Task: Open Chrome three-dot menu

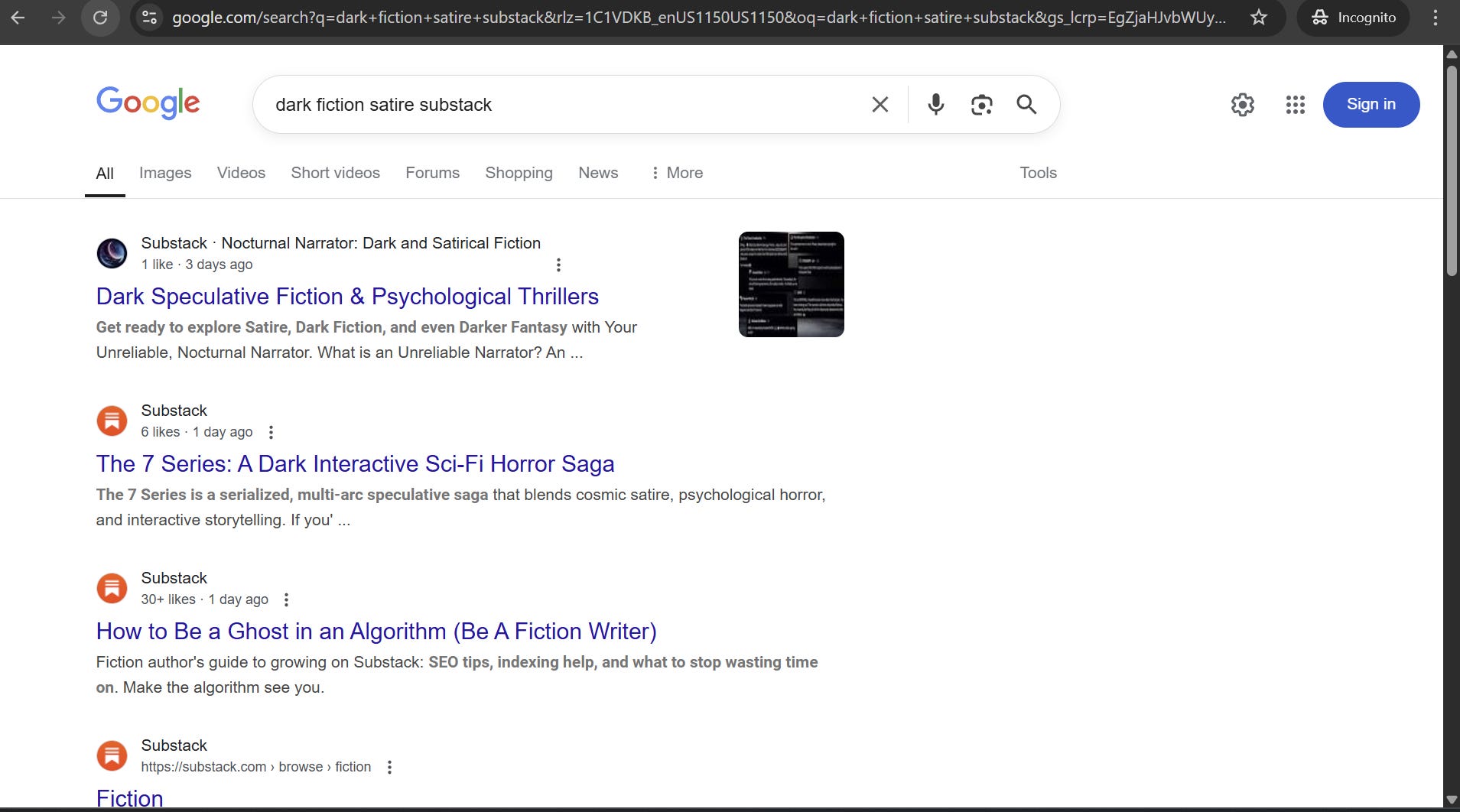Action: pos(1436,17)
